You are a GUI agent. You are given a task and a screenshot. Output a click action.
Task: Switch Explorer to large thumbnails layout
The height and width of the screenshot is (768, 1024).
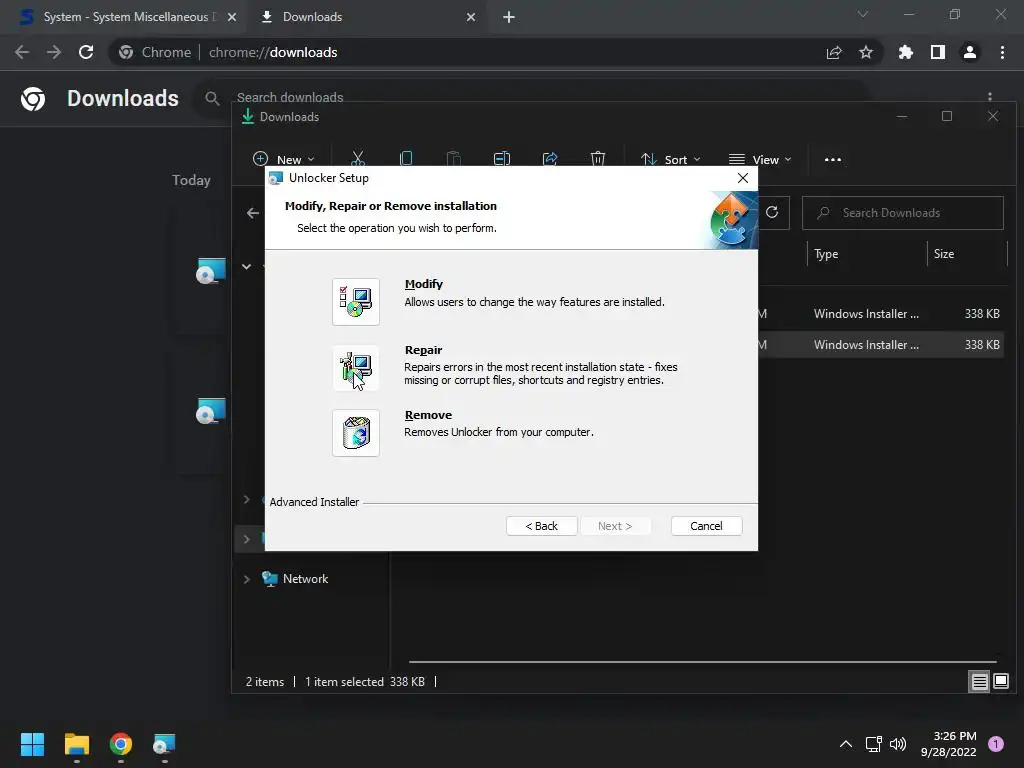1001,682
